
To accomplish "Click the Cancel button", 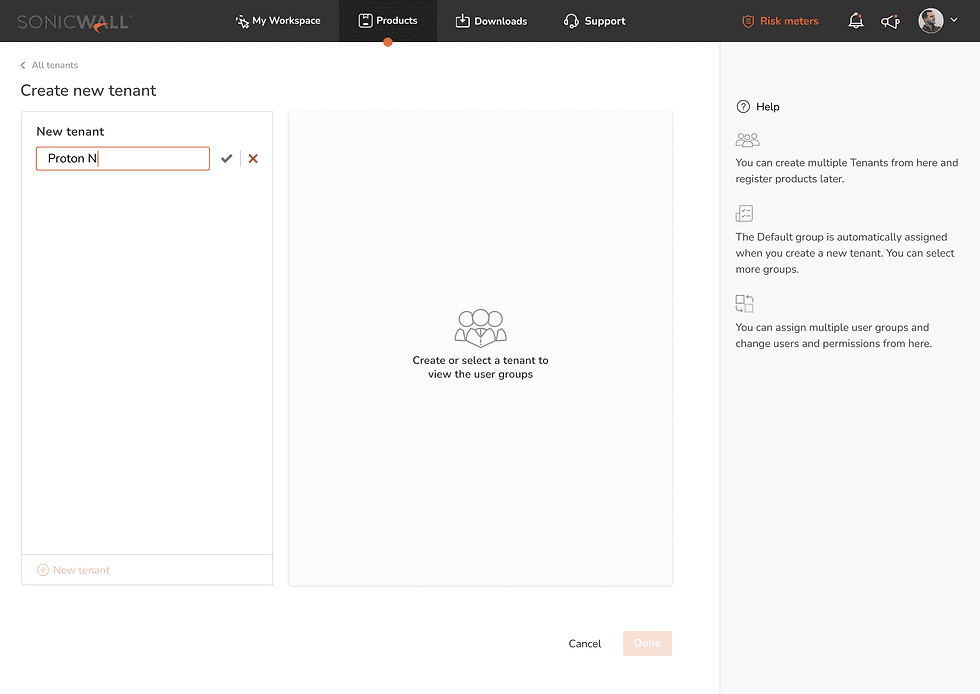I will pyautogui.click(x=584, y=643).
